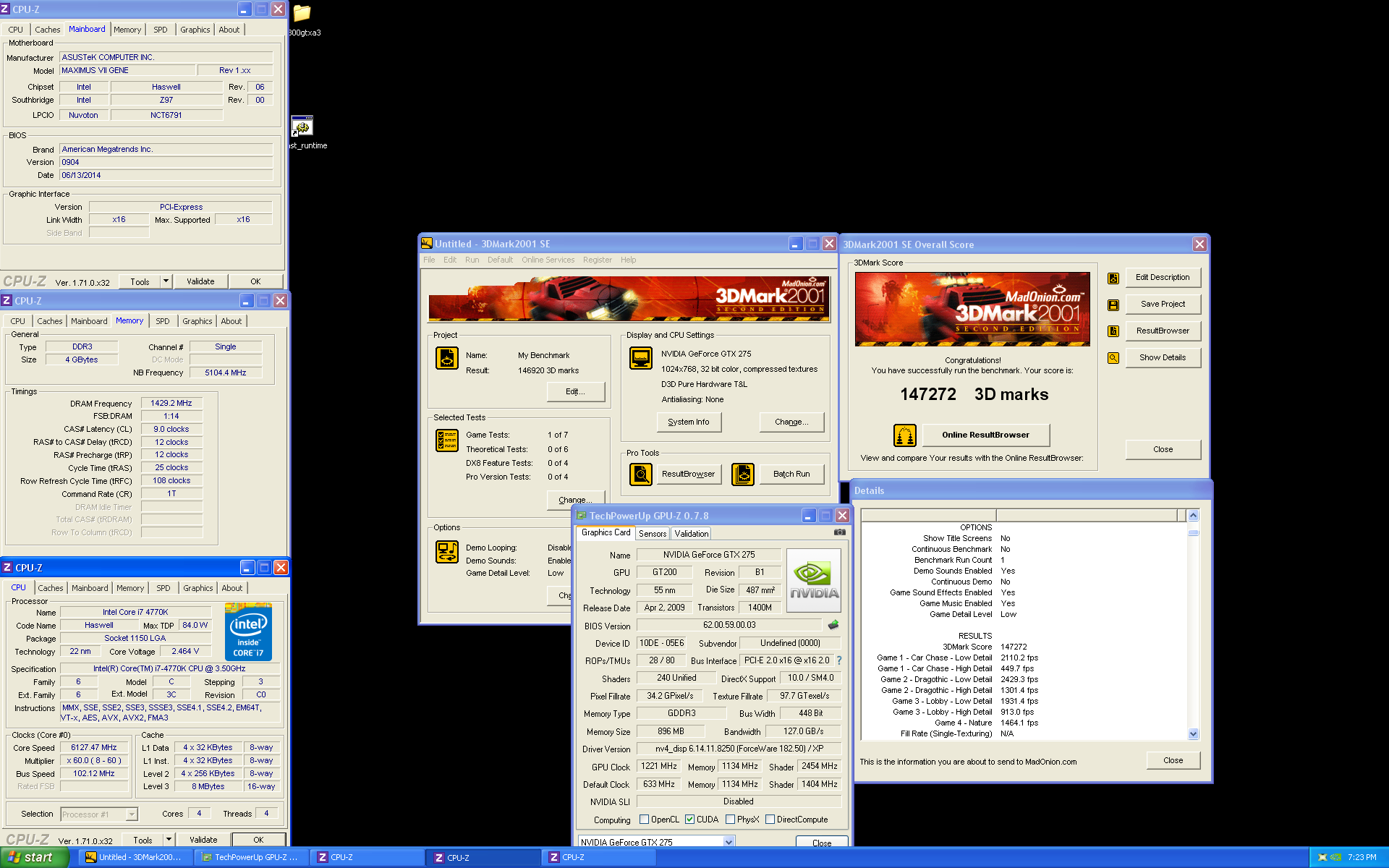Viewport: 1389px width, 868px height.
Task: Click the Save Project button
Action: point(1163,304)
